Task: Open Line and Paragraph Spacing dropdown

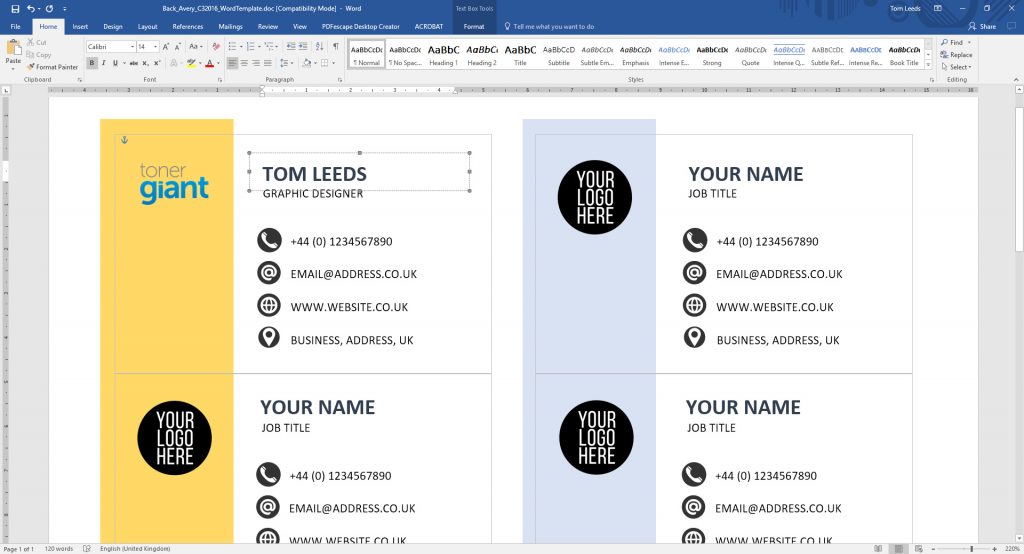Action: click(286, 63)
